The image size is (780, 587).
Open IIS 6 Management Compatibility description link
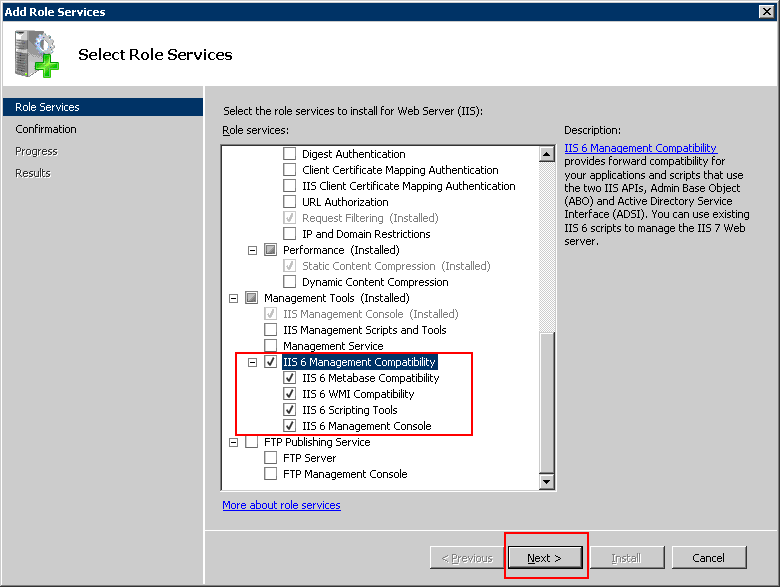640,148
